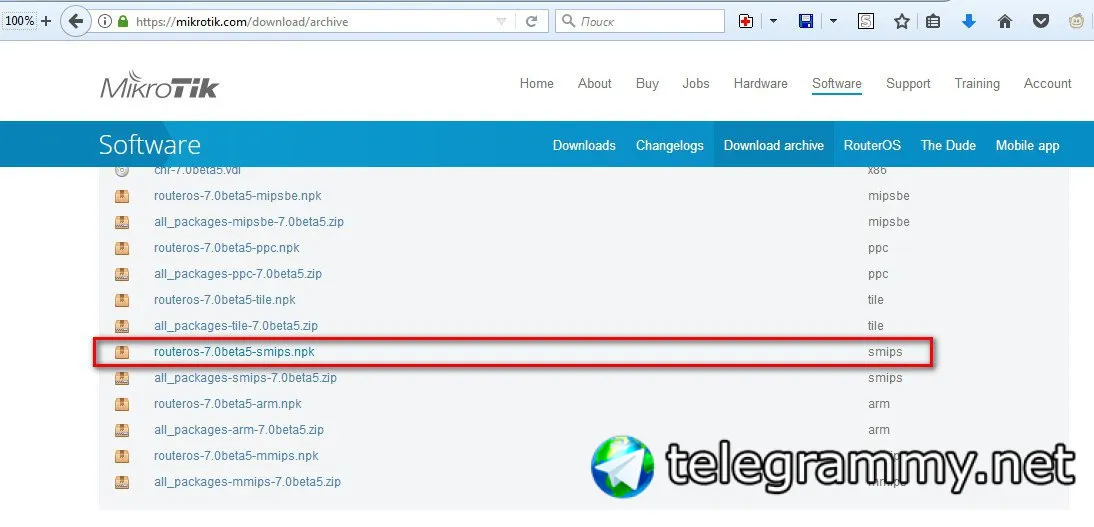Switch to the Changelogs tab
This screenshot has height=527, width=1094.
point(670,145)
